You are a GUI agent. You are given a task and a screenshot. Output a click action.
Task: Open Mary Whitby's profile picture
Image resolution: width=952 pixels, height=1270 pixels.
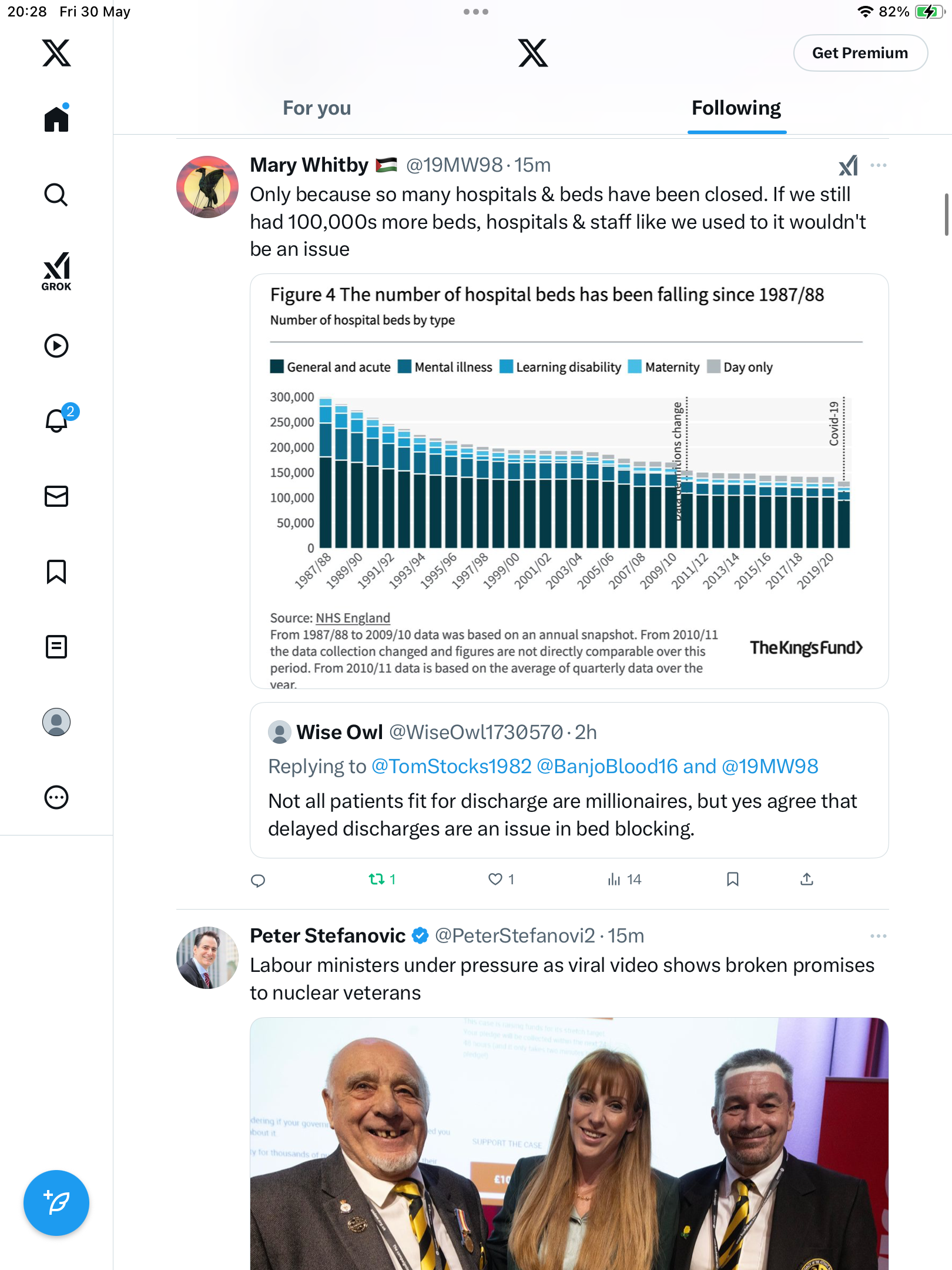tap(207, 187)
